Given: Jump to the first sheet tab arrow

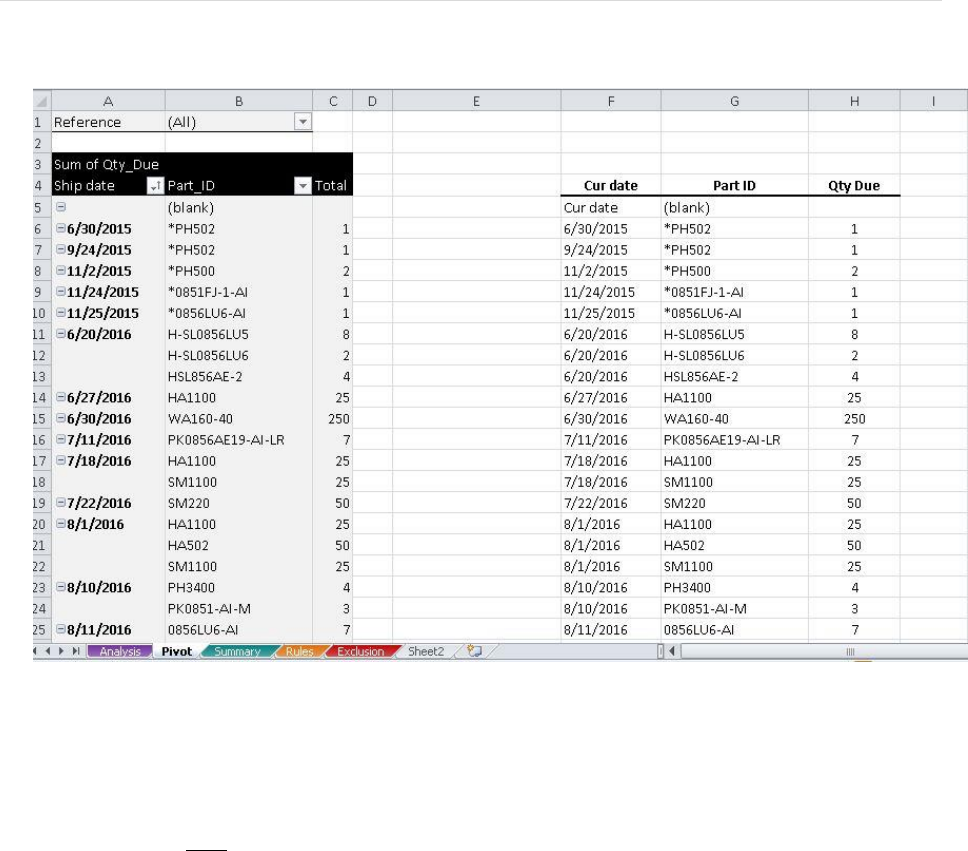Looking at the screenshot, I should pyautogui.click(x=35, y=651).
